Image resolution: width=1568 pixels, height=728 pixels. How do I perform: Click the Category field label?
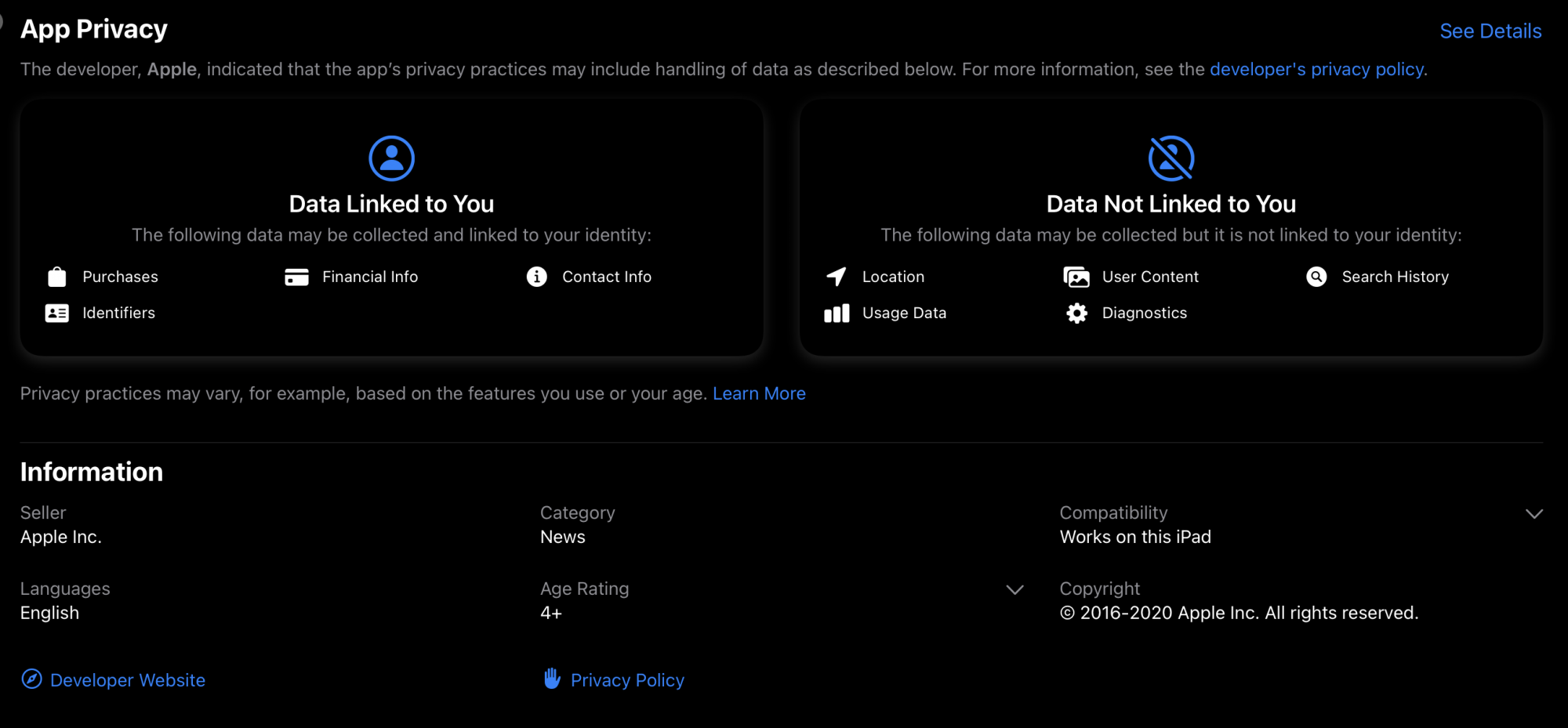tap(577, 512)
